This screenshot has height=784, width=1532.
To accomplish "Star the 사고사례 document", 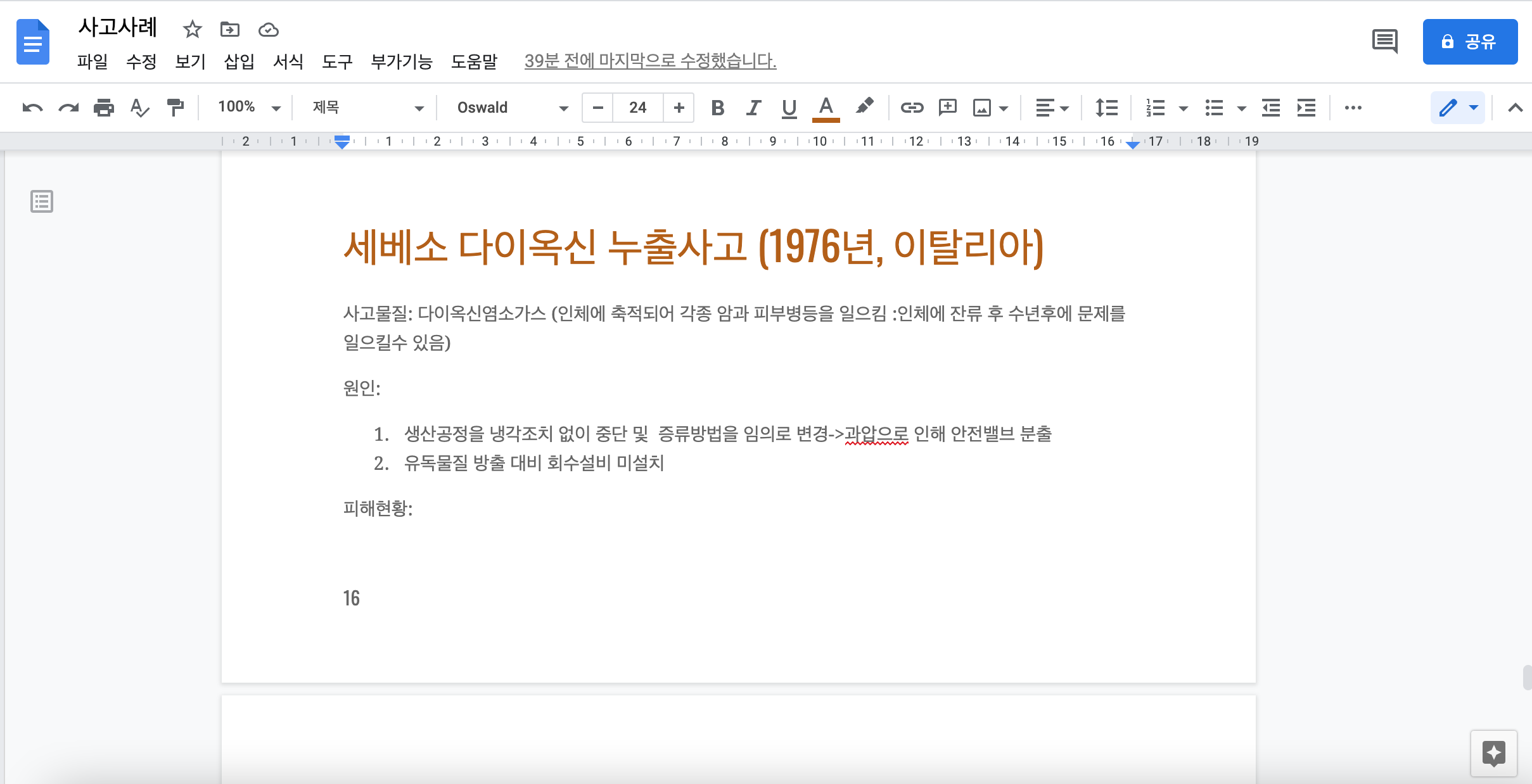I will [192, 29].
